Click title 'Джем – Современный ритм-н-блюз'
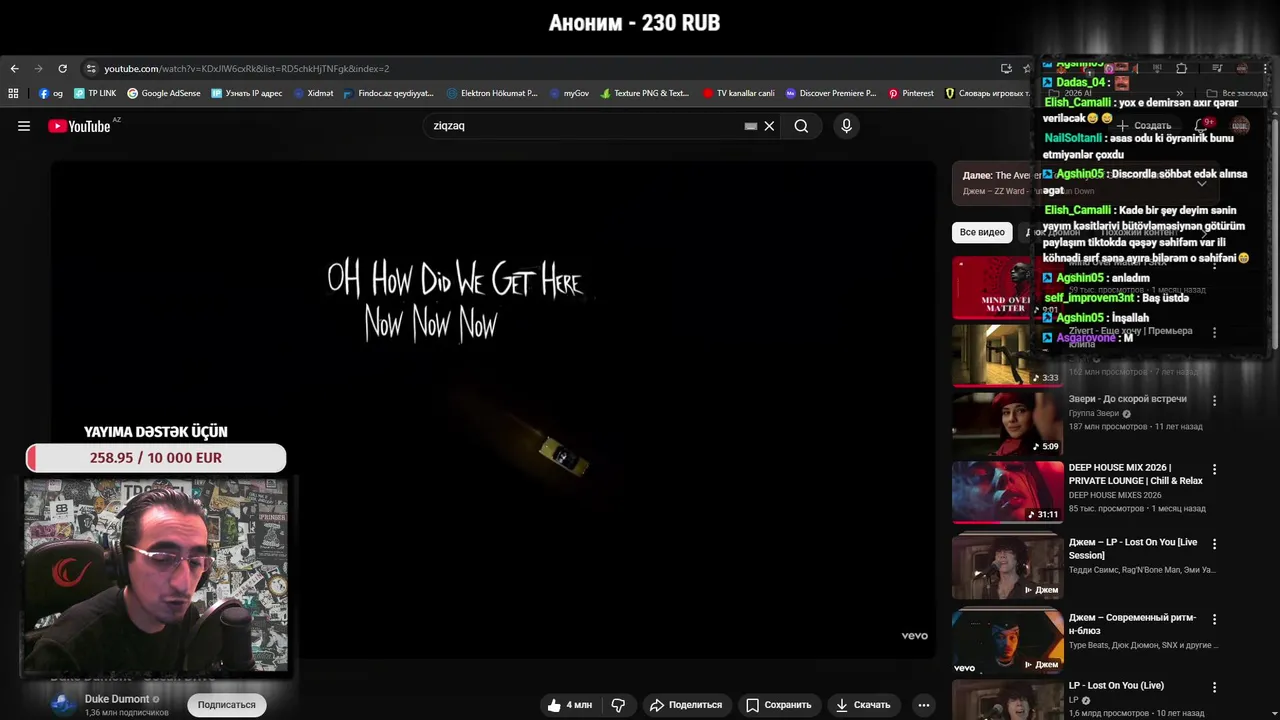 click(1132, 624)
